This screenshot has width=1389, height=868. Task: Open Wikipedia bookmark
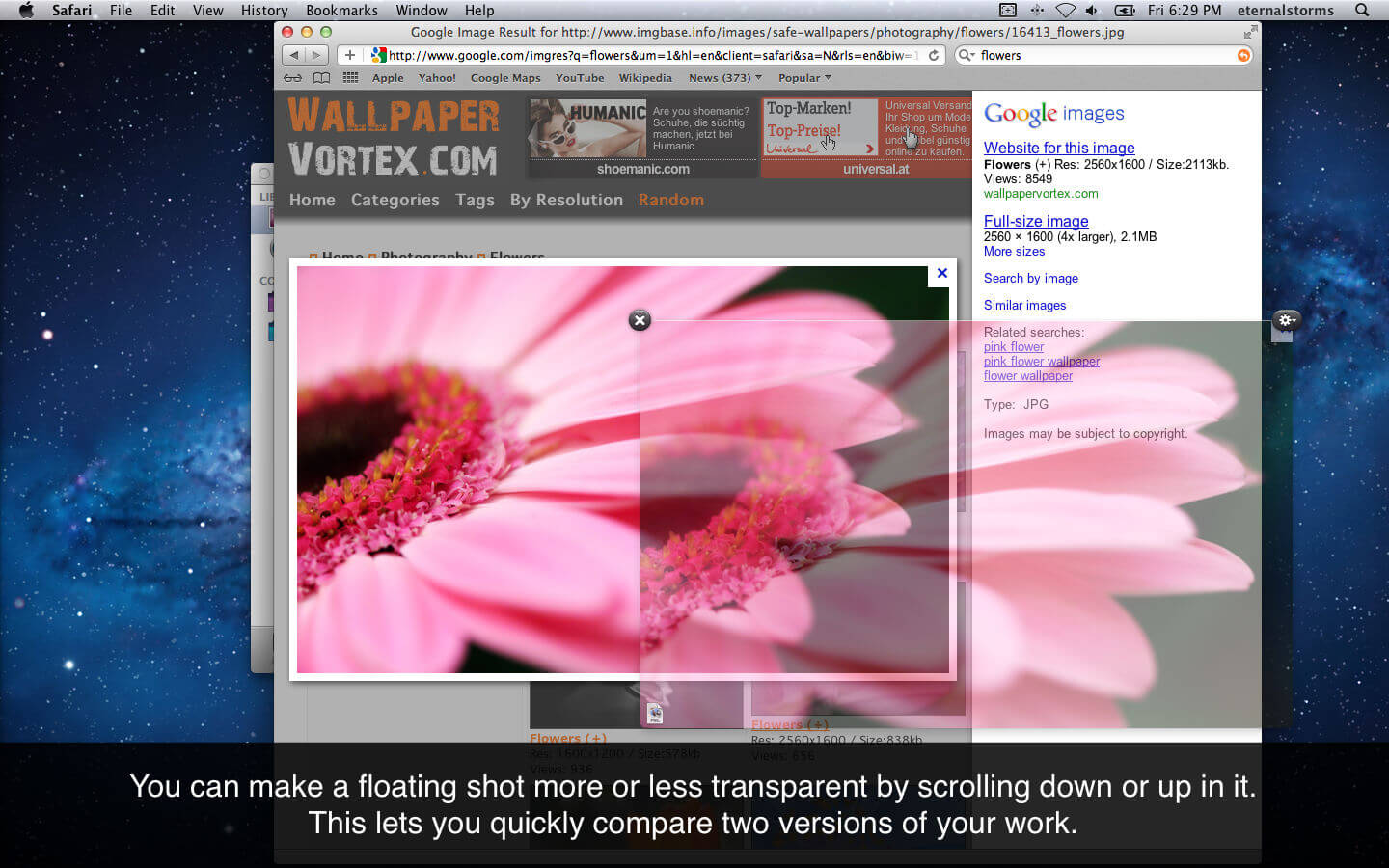tap(645, 78)
